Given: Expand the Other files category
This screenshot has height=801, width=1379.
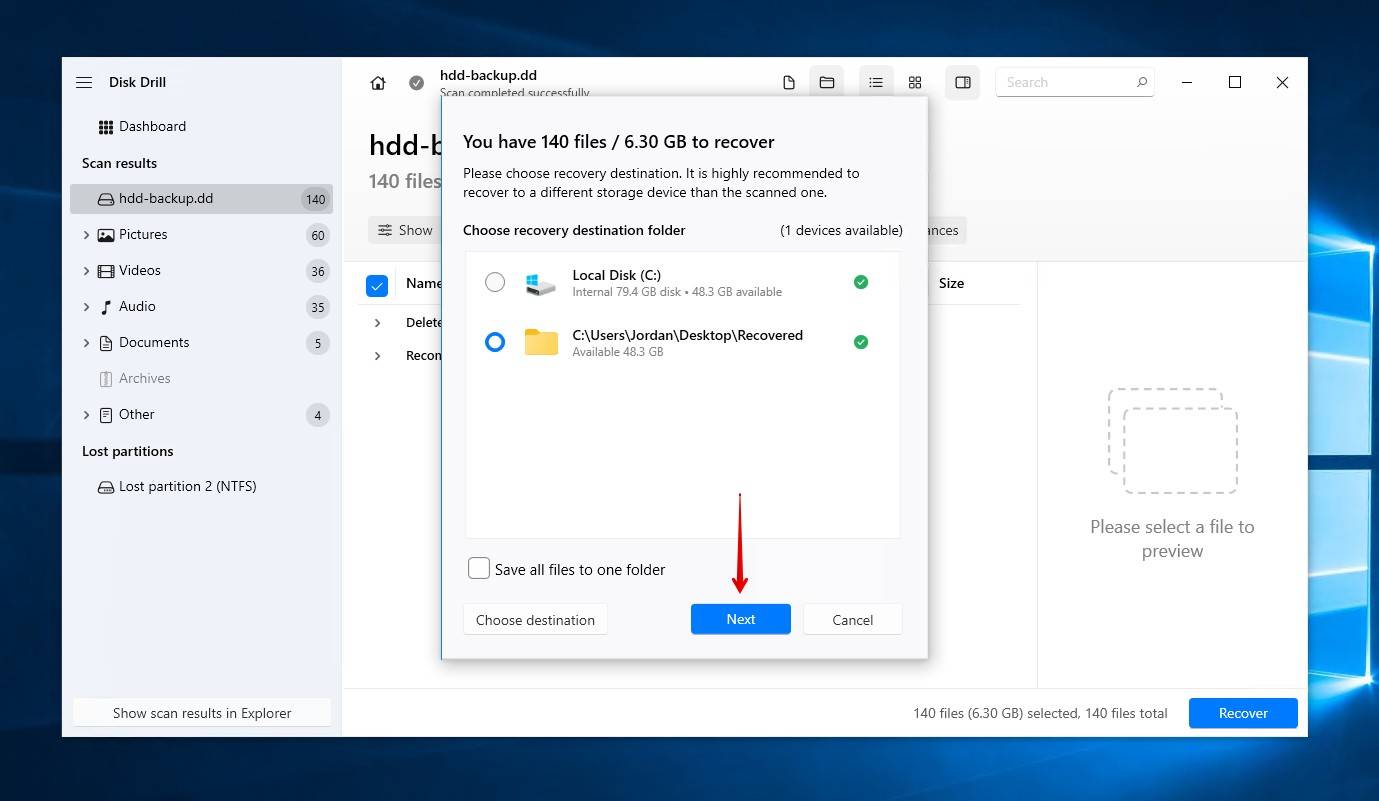Looking at the screenshot, I should pyautogui.click(x=87, y=414).
